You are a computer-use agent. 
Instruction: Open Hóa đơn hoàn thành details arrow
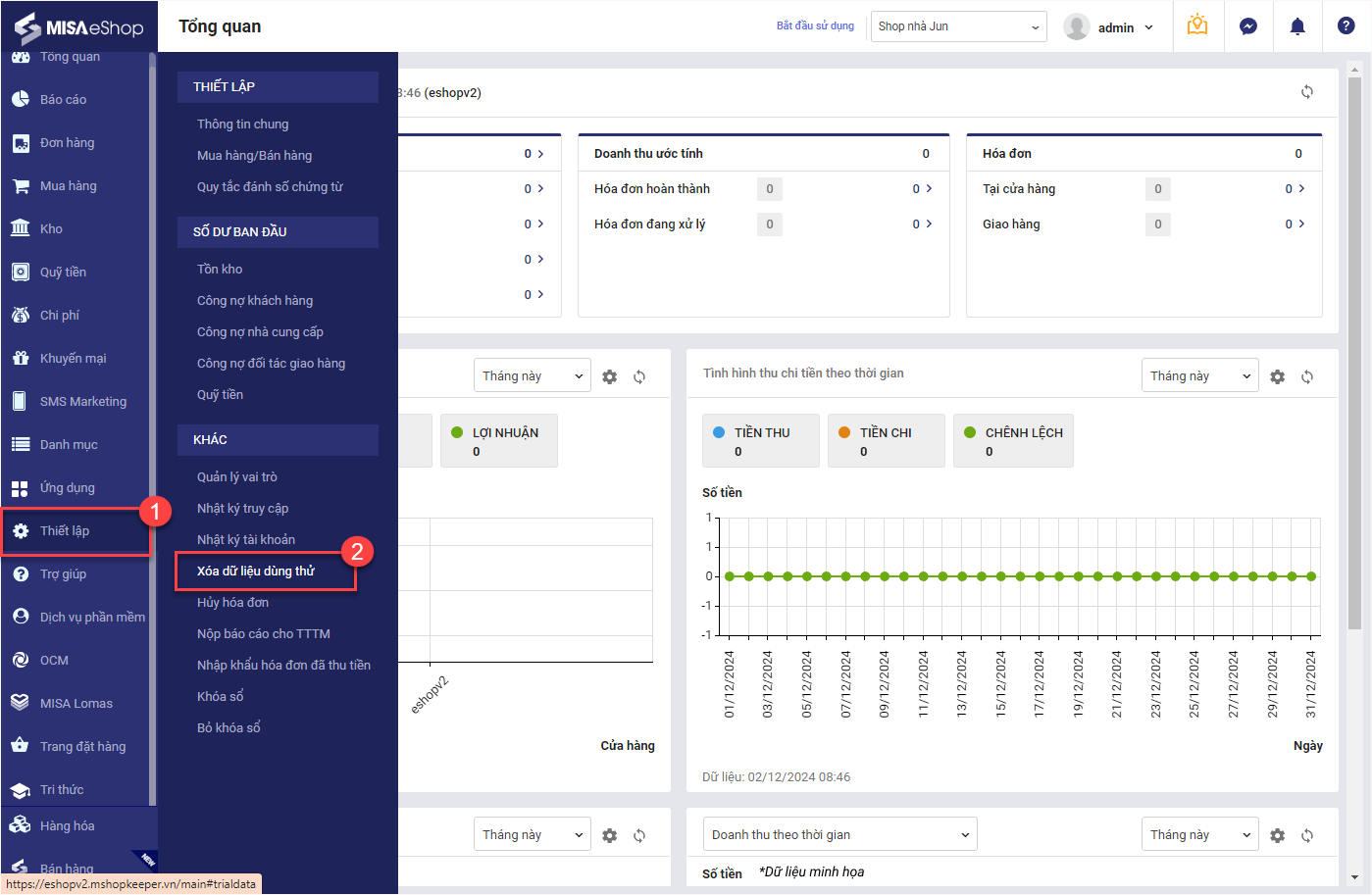pos(928,188)
